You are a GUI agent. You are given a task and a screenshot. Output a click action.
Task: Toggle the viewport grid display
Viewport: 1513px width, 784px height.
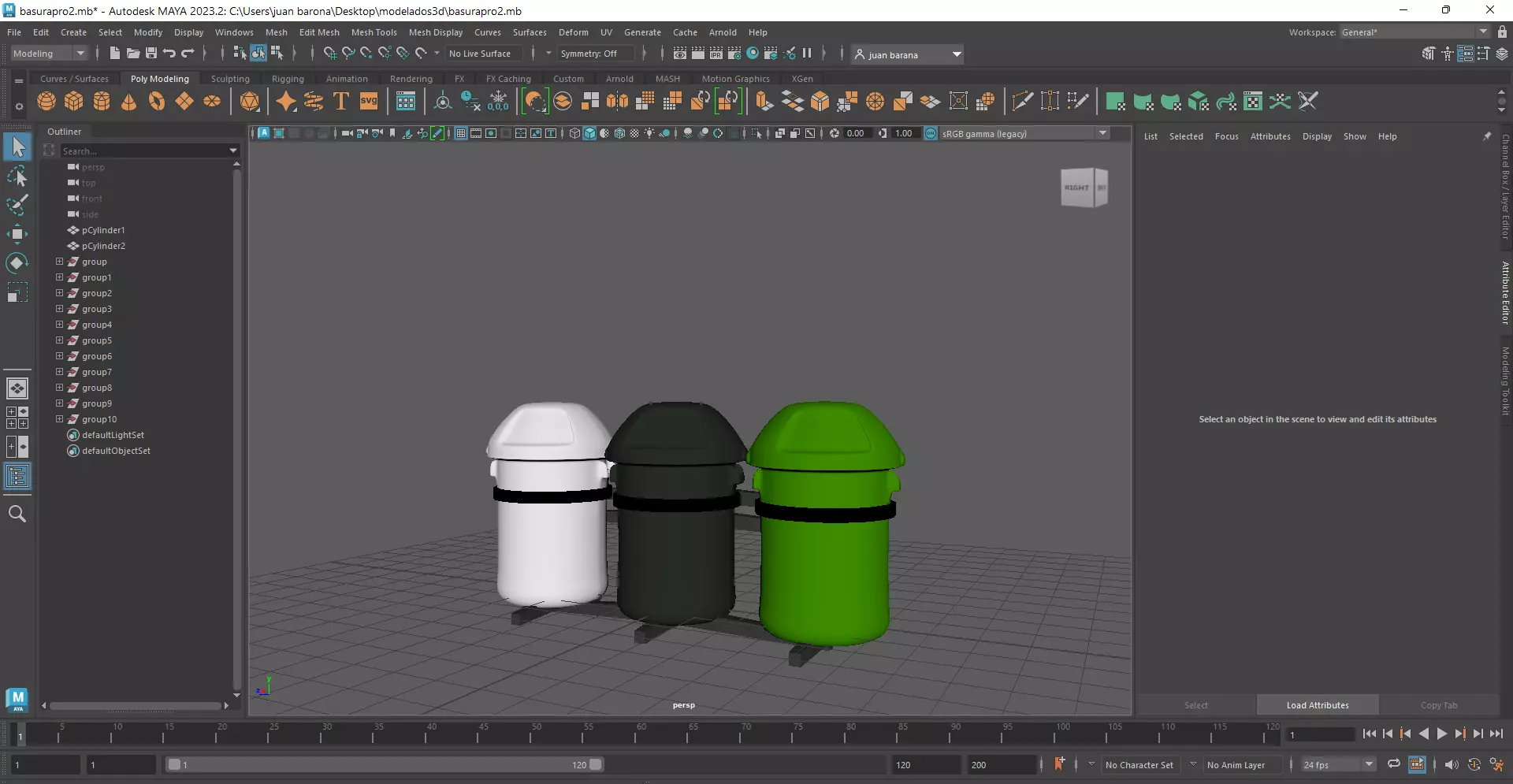[x=461, y=133]
